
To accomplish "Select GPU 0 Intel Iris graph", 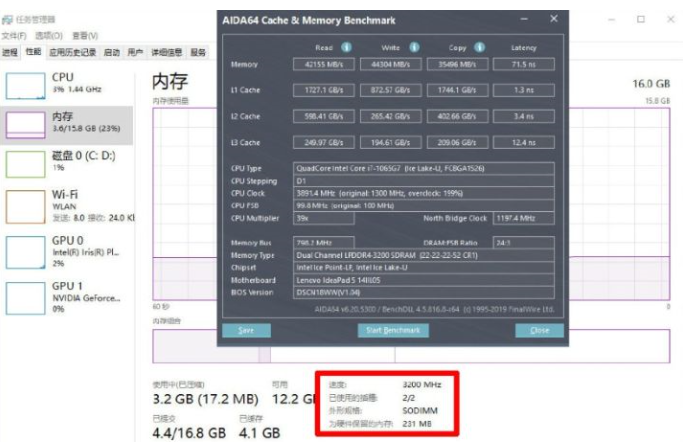I will point(24,251).
